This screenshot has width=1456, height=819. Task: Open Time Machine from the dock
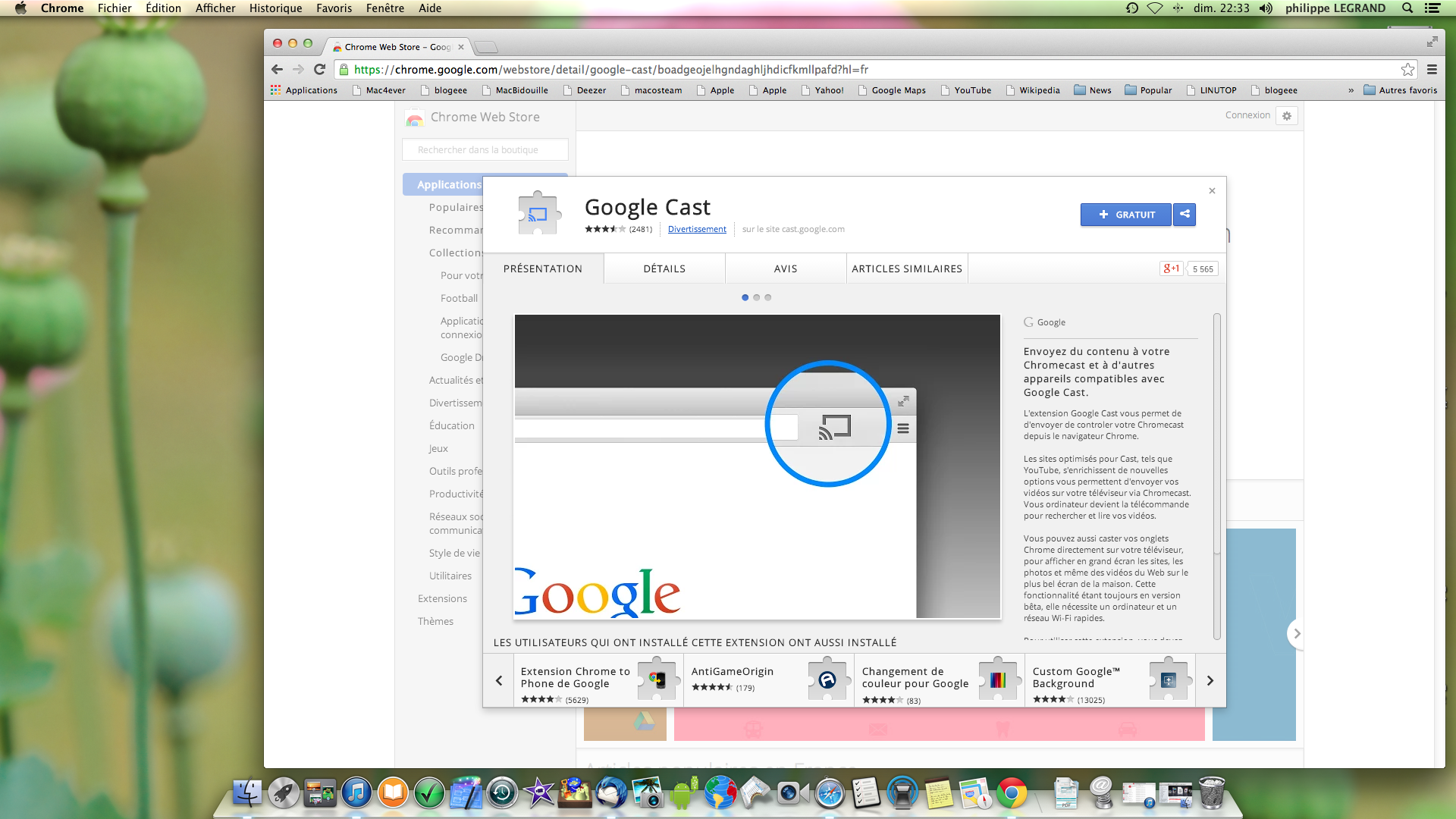point(502,793)
